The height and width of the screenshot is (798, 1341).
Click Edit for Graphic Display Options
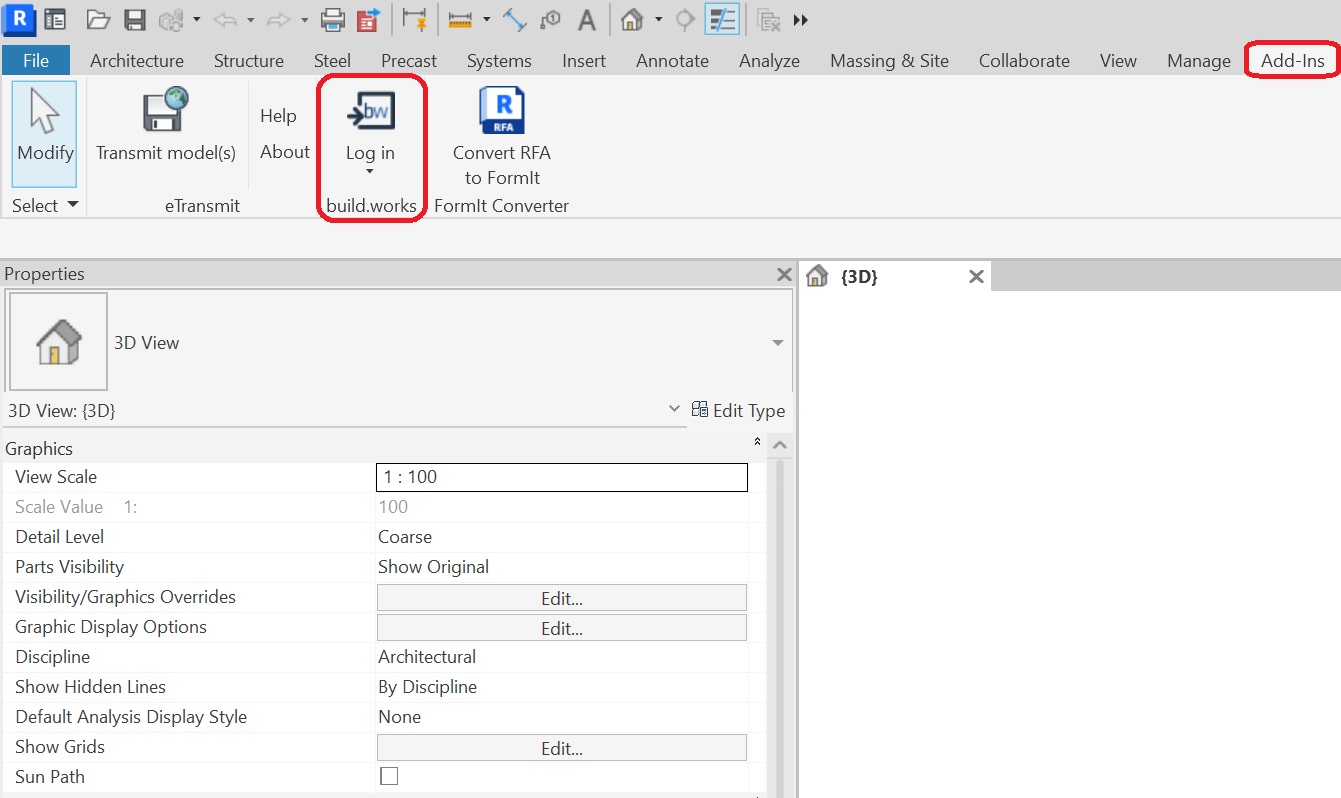[562, 628]
